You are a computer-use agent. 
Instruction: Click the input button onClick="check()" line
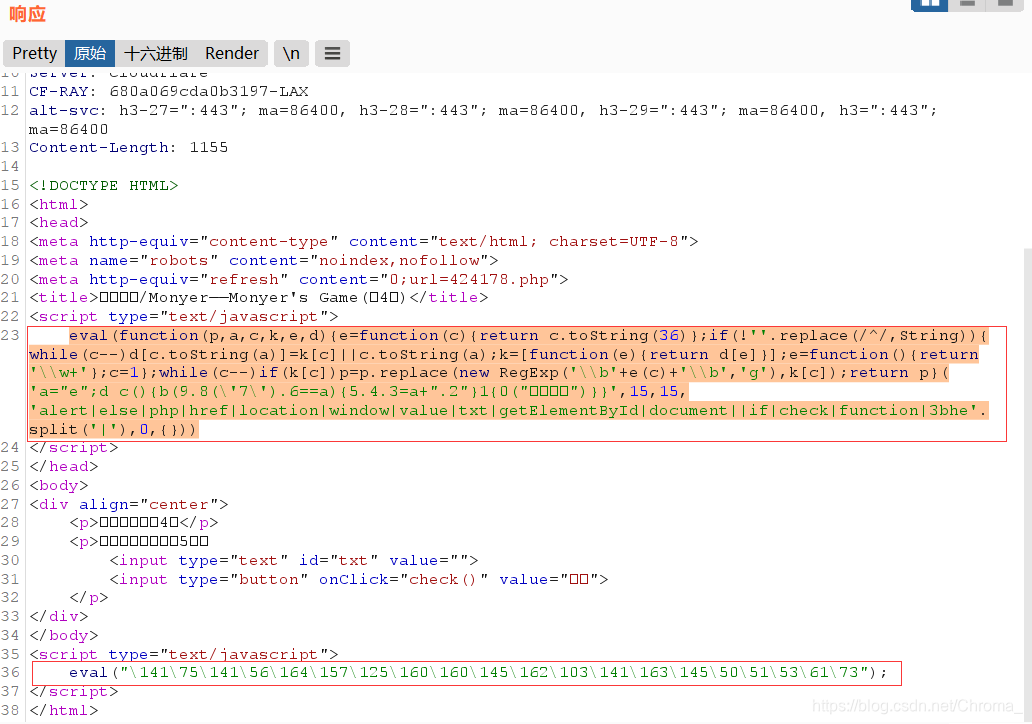click(358, 580)
